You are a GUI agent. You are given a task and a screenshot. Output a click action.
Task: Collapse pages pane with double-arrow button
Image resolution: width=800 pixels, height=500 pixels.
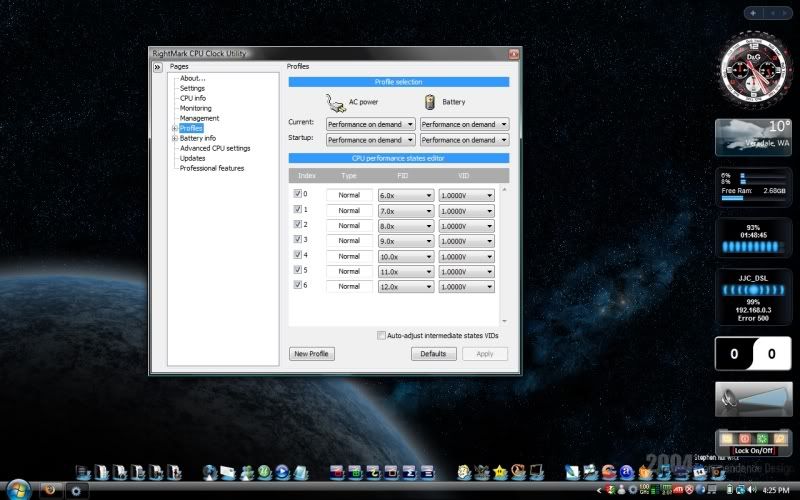coord(158,67)
